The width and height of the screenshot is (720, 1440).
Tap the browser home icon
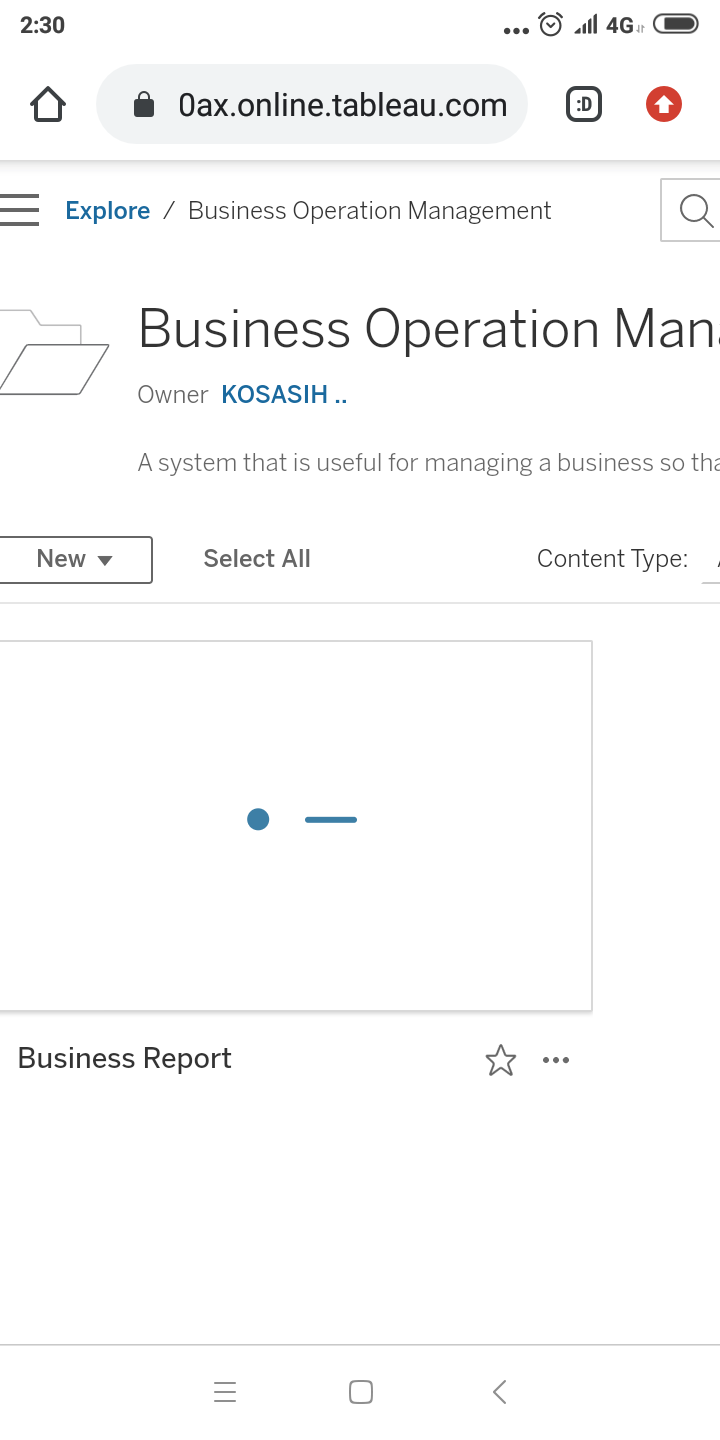tap(47, 103)
